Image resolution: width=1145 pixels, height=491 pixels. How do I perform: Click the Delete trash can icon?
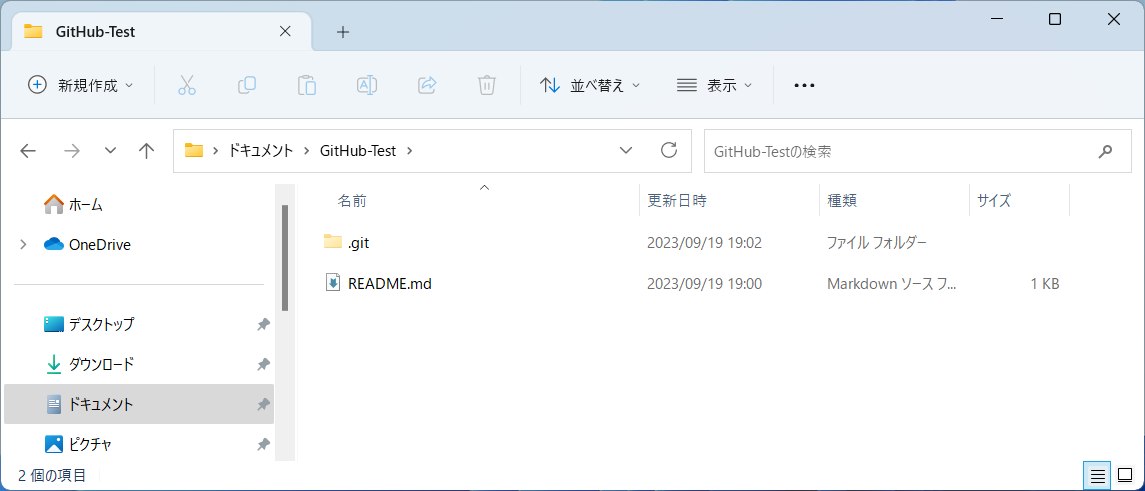point(487,85)
